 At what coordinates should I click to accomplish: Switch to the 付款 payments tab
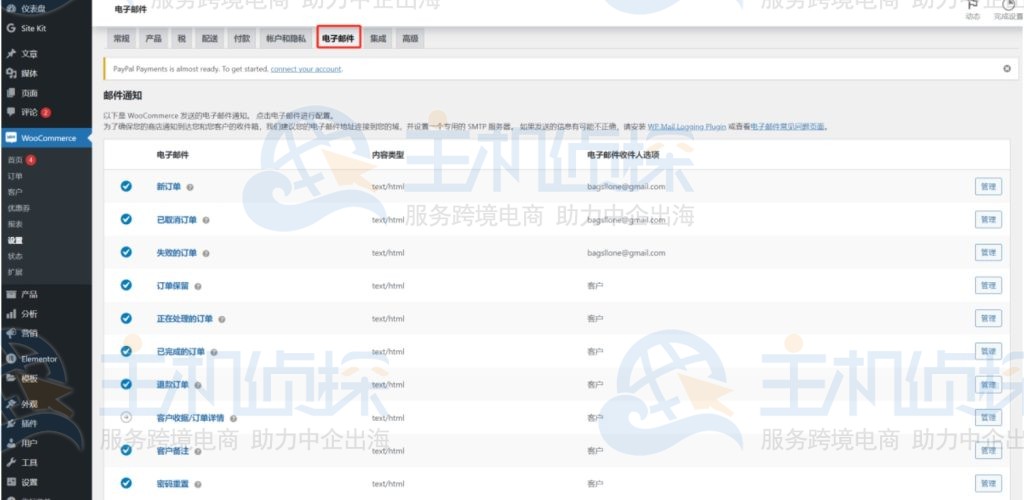[x=242, y=39]
